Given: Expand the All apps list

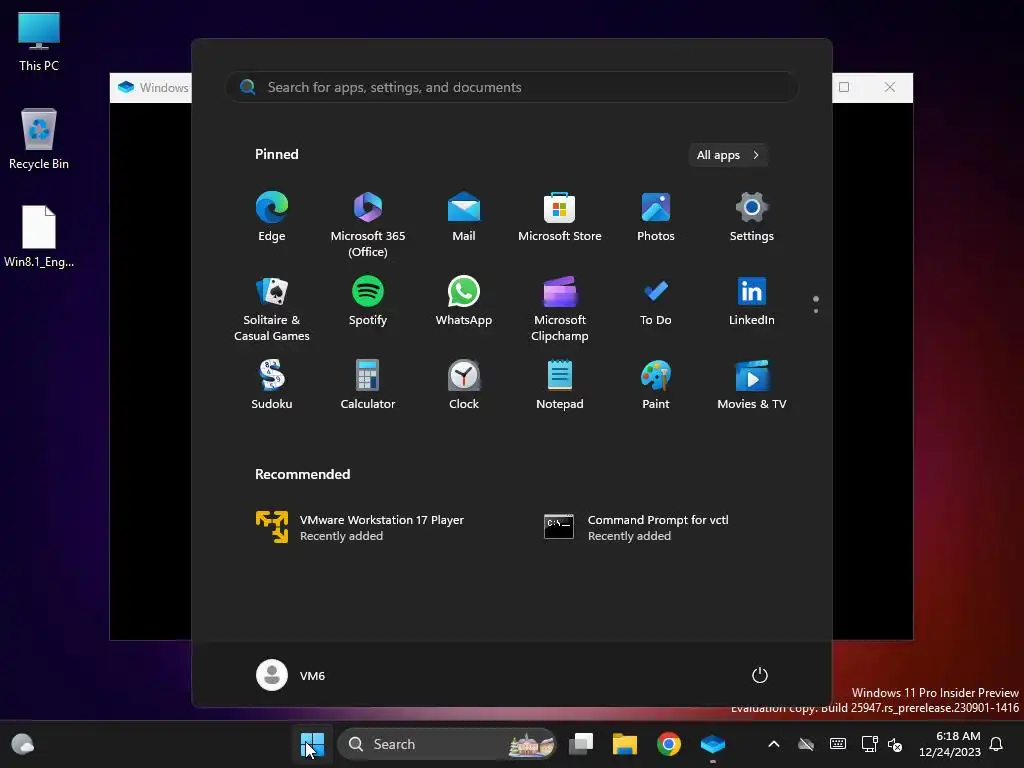Looking at the screenshot, I should 728,155.
